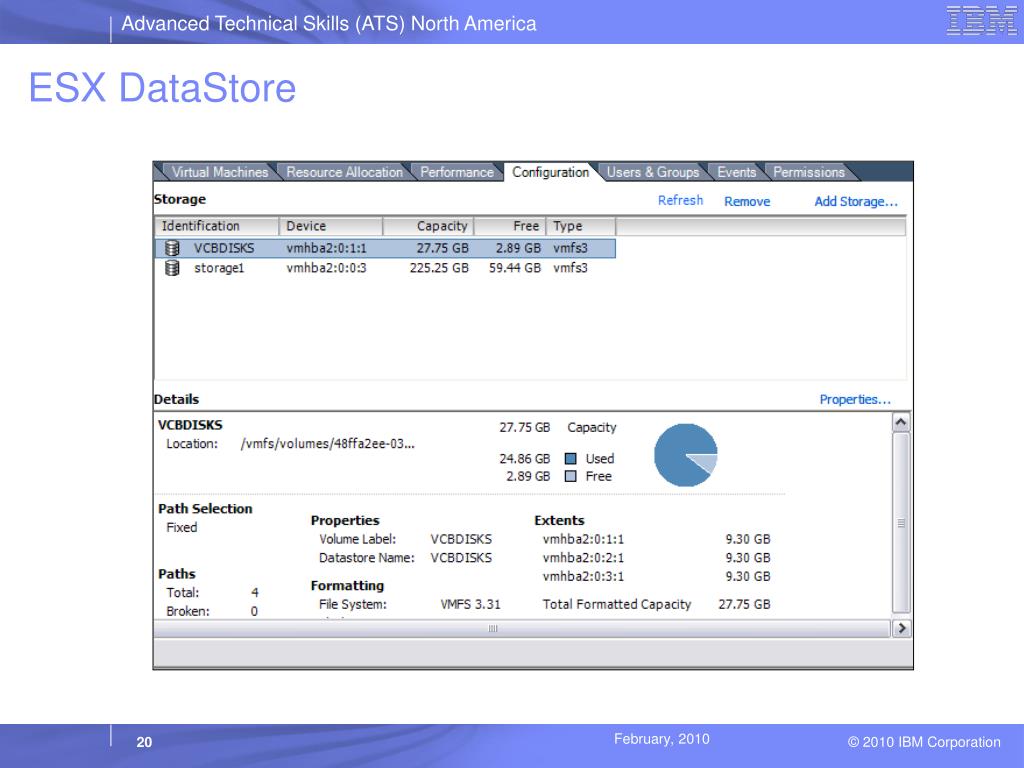Sort by the Identification column header

point(216,226)
